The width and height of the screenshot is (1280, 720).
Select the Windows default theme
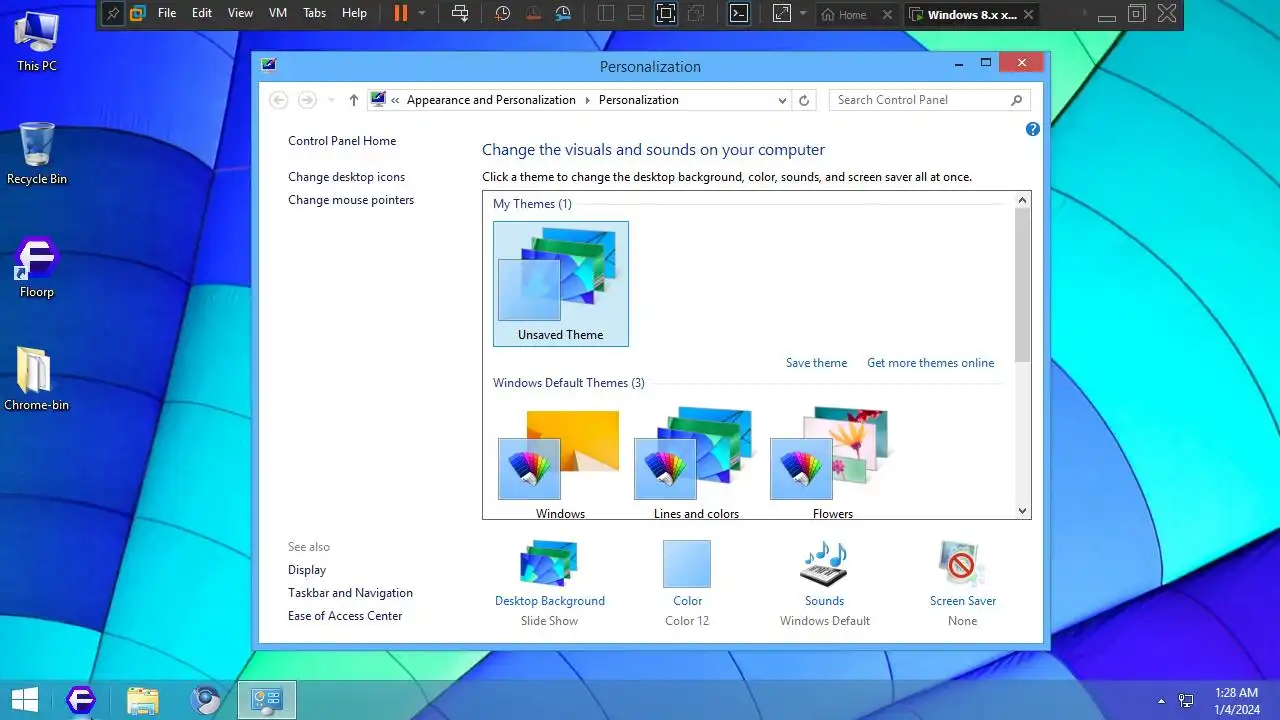coord(560,463)
